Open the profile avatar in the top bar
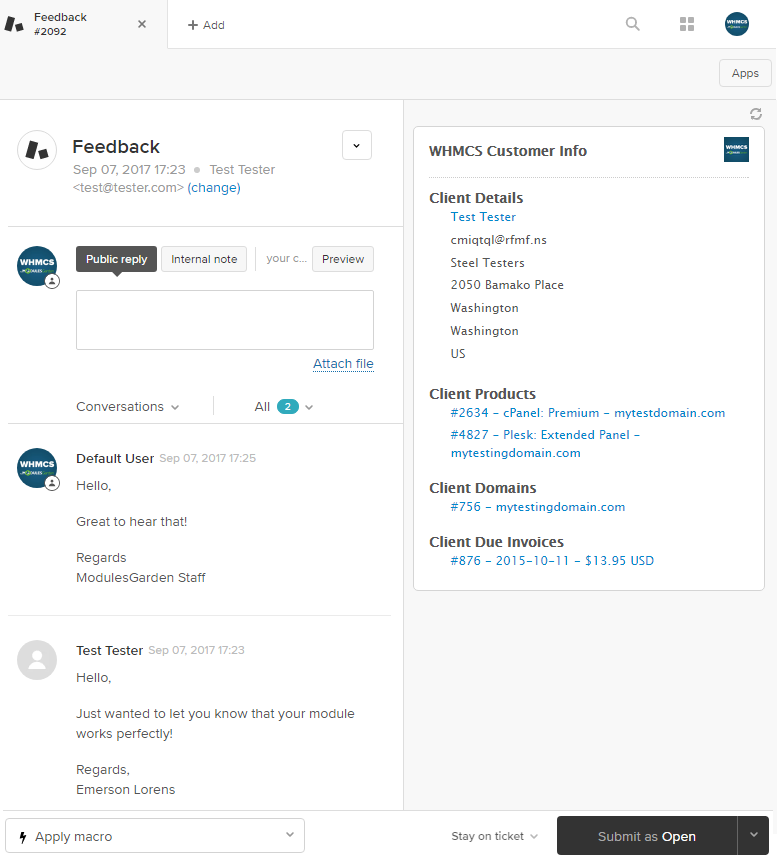 736,24
